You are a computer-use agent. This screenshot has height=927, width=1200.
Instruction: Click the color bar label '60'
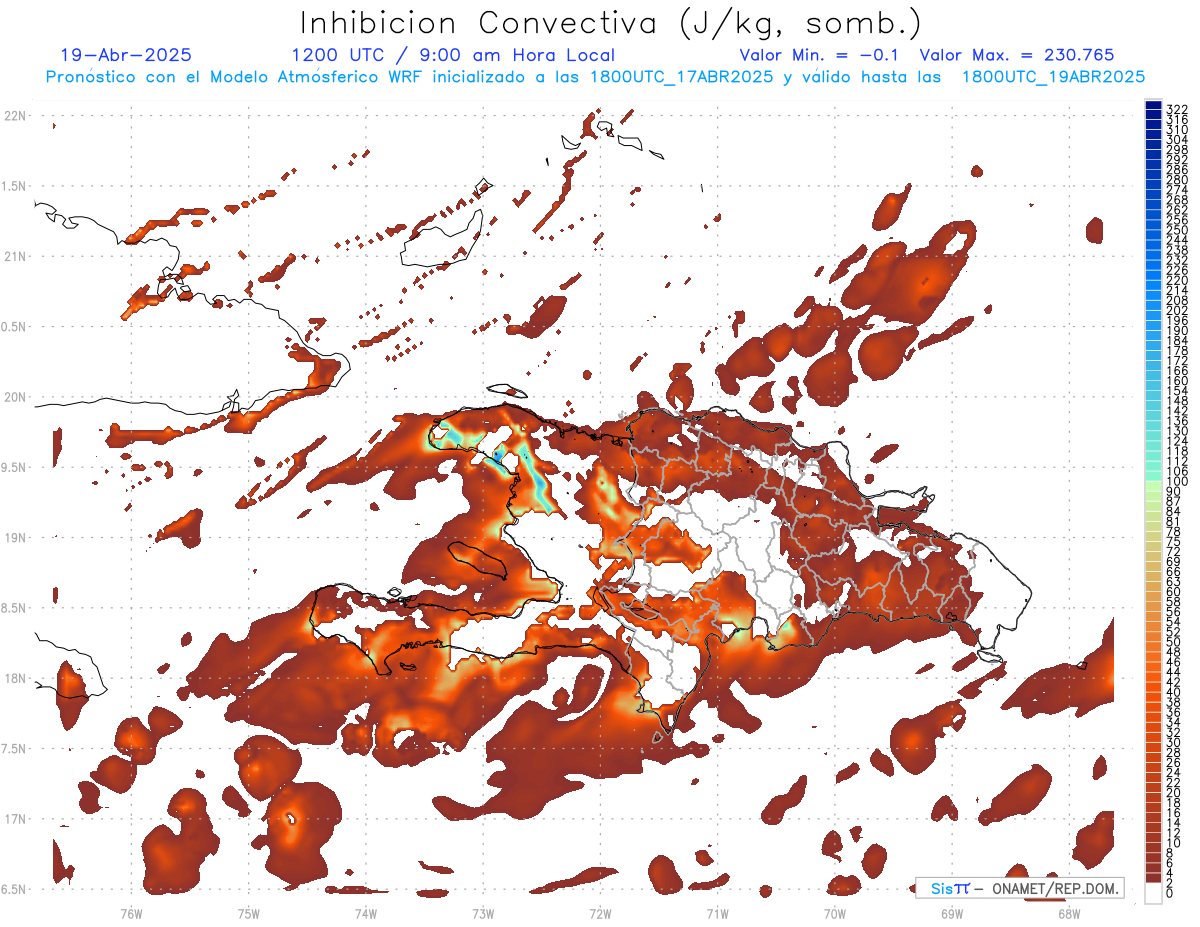coord(1174,590)
